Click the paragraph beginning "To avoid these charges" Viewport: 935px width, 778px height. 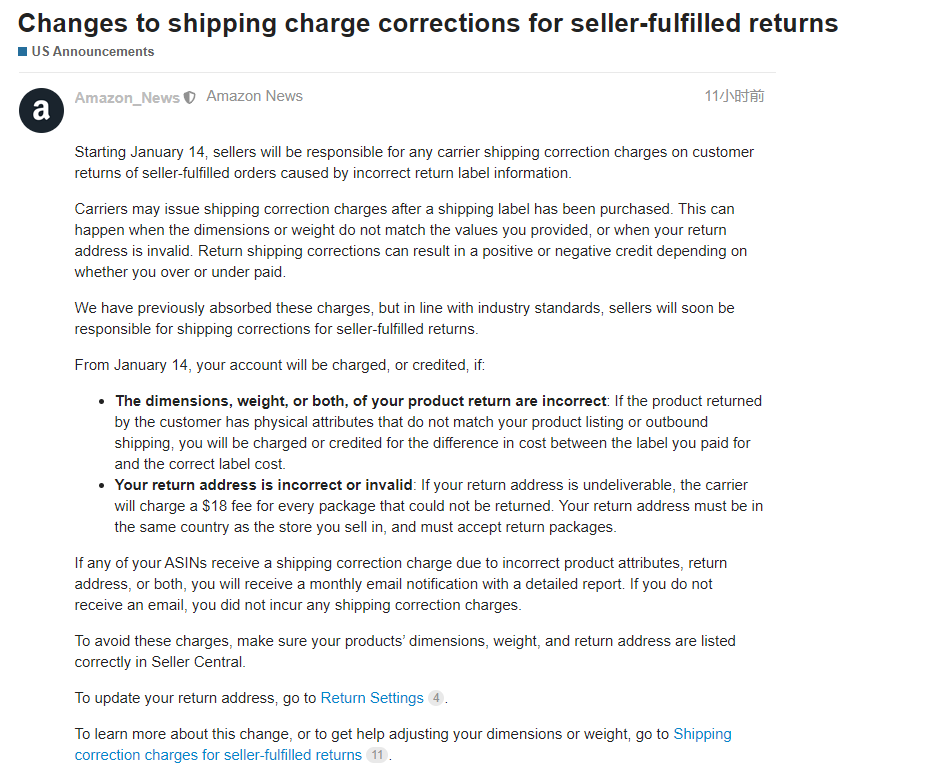[404, 651]
